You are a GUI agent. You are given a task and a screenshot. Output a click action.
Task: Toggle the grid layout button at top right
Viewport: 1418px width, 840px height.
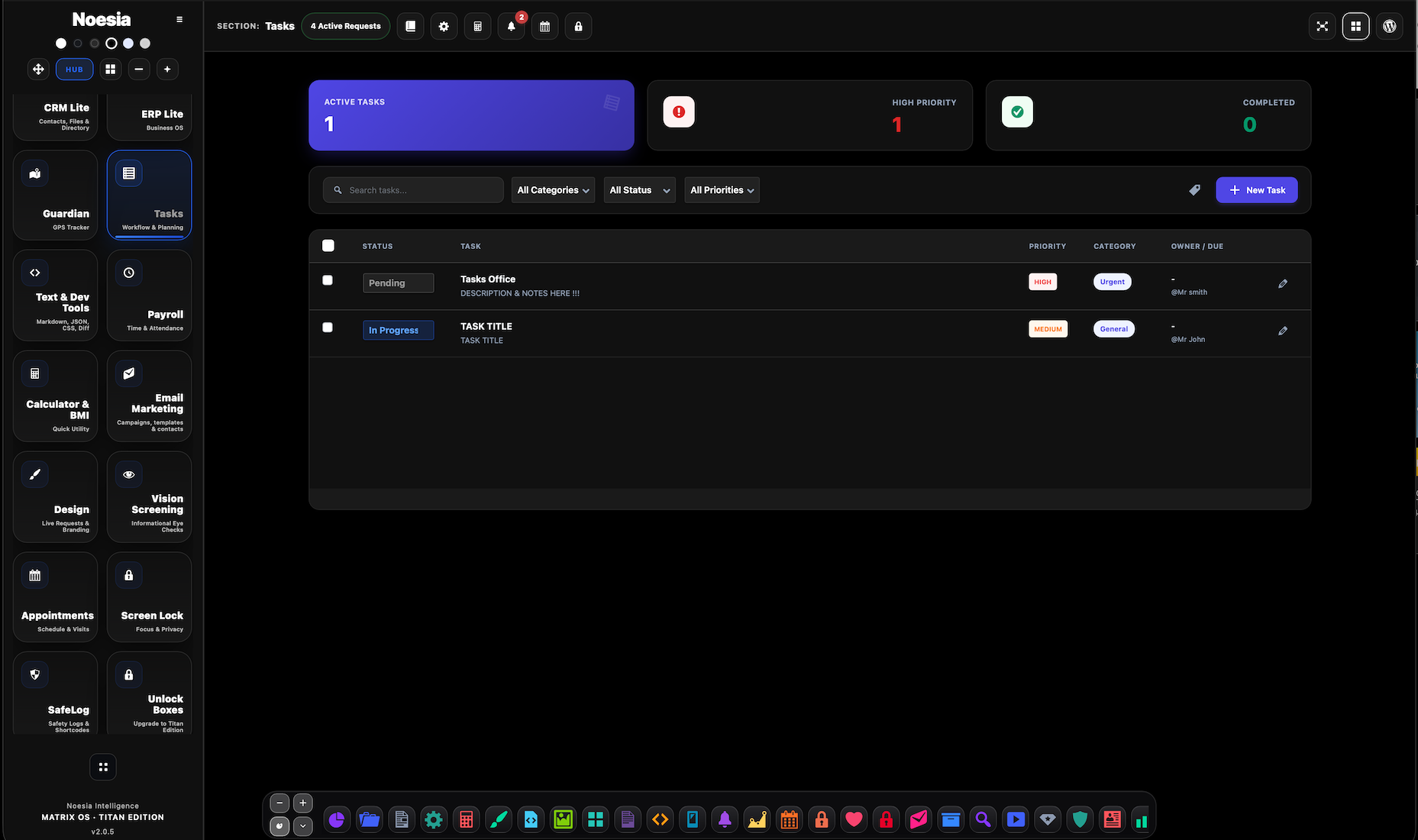point(1356,26)
